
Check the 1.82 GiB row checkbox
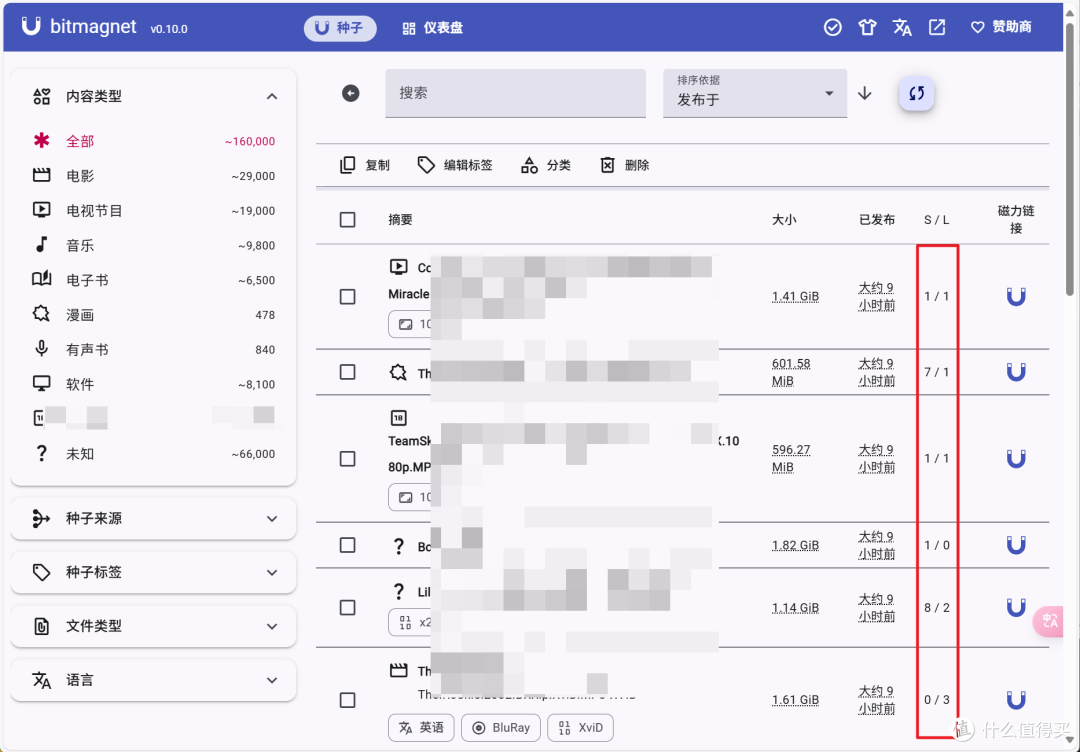click(348, 545)
